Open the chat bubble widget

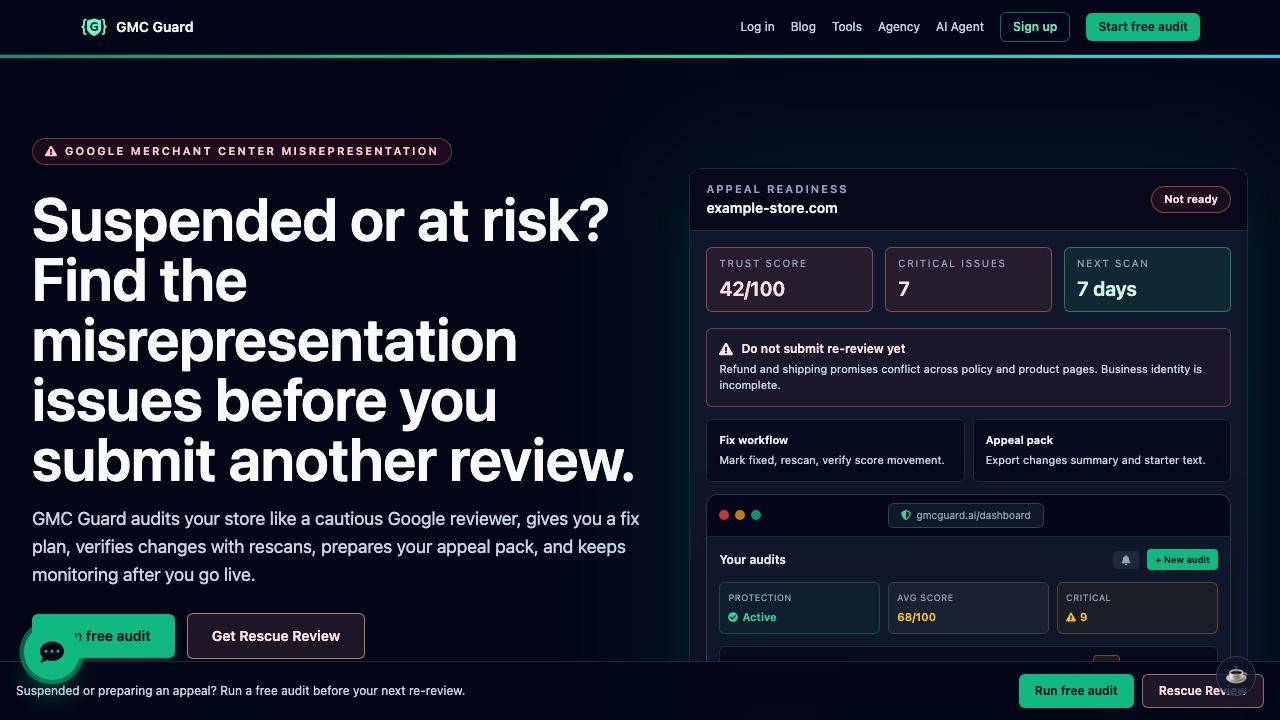click(x=52, y=652)
